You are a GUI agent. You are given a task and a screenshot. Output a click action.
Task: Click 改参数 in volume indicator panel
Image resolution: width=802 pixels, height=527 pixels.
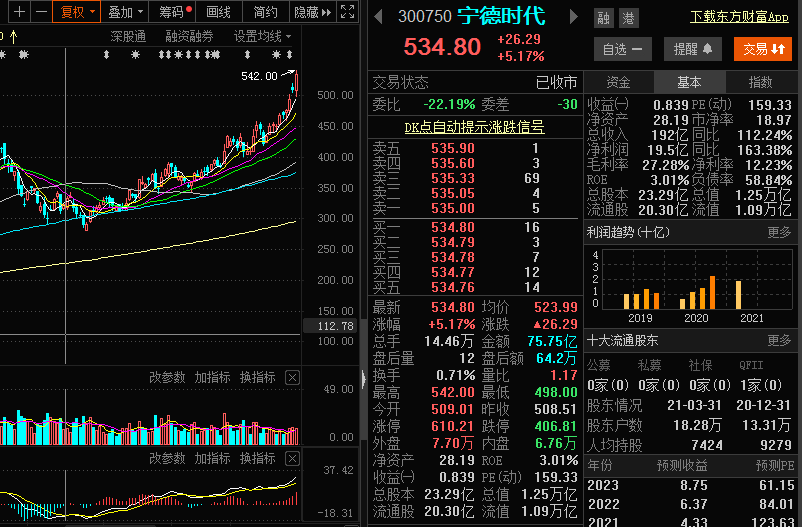click(x=167, y=378)
